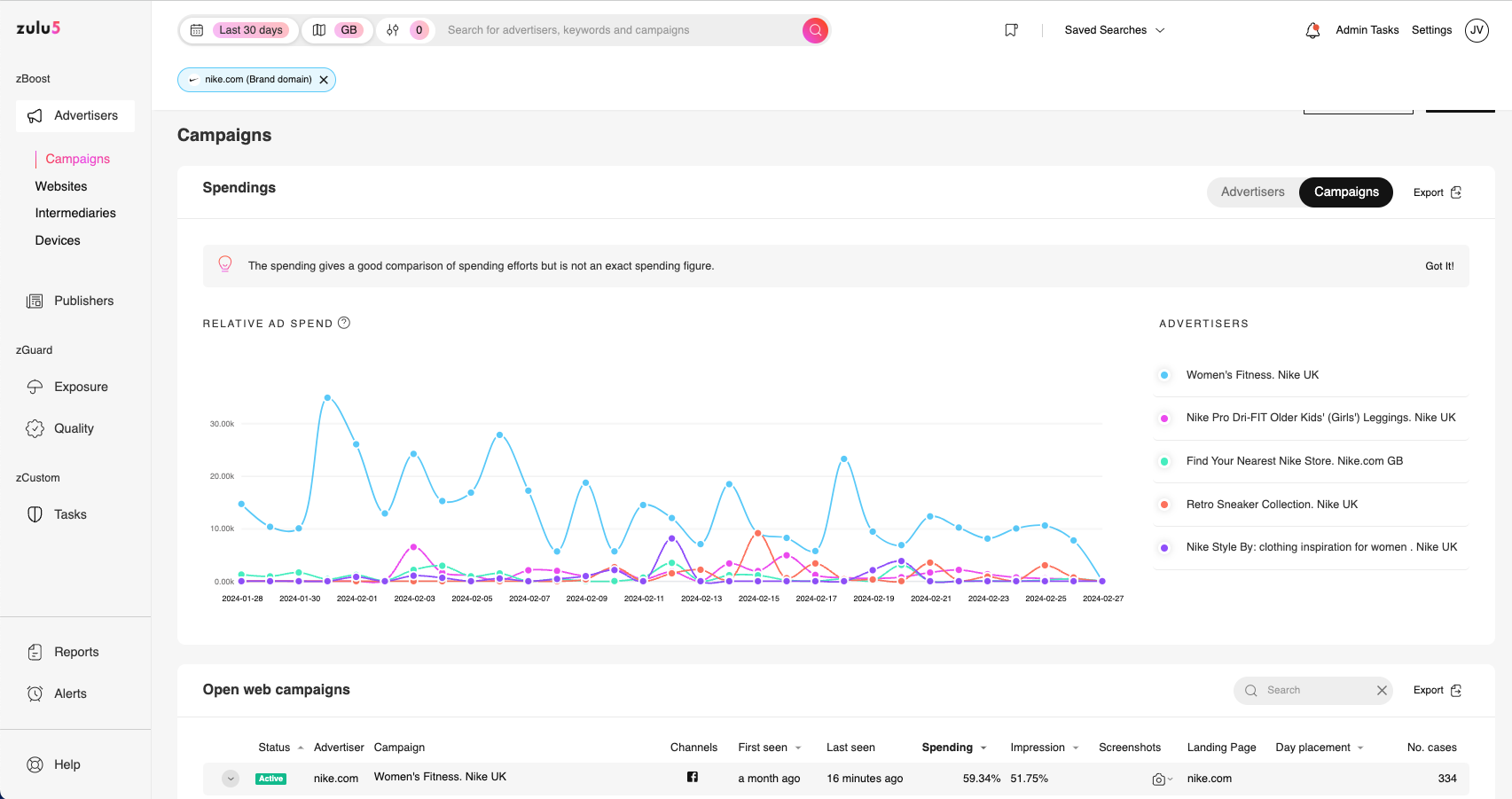This screenshot has width=1512, height=799.
Task: Click the Retro Sneaker Collection legend color dot
Action: pos(1164,505)
